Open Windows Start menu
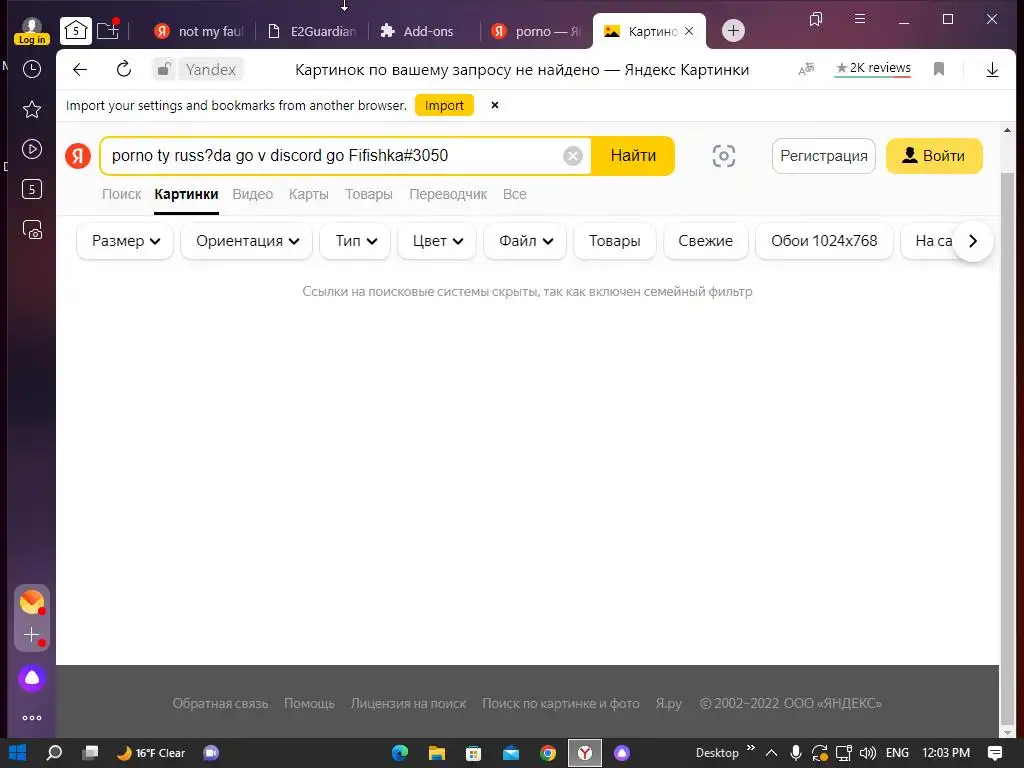The image size is (1024, 768). (x=18, y=753)
